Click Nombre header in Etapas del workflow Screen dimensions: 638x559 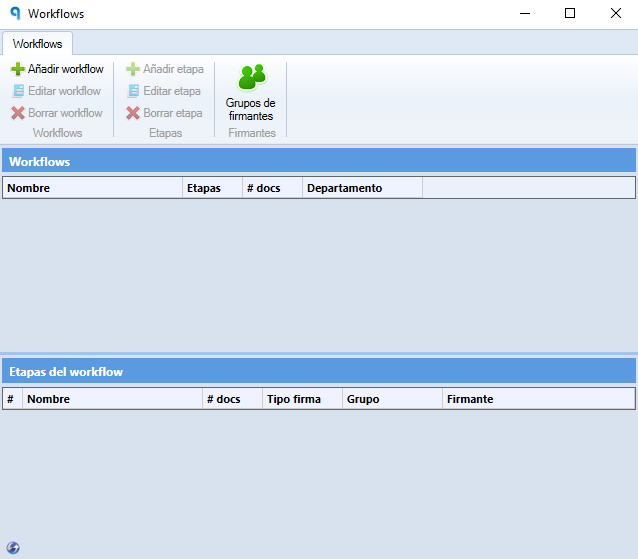tap(113, 399)
